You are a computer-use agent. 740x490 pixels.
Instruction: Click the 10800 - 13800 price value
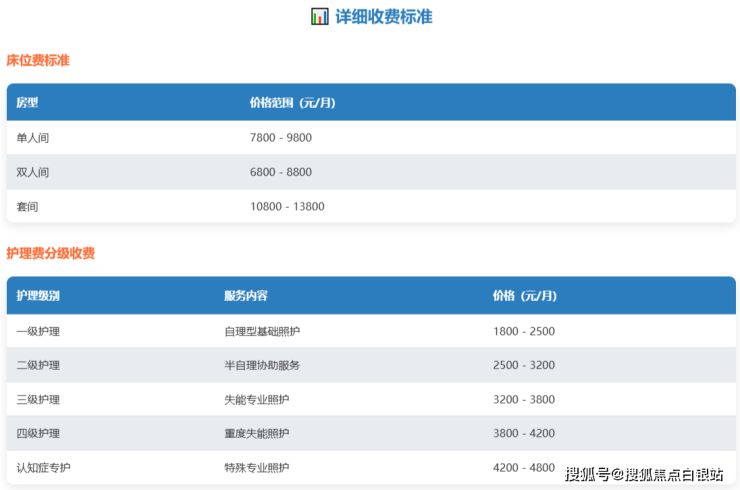coord(287,206)
